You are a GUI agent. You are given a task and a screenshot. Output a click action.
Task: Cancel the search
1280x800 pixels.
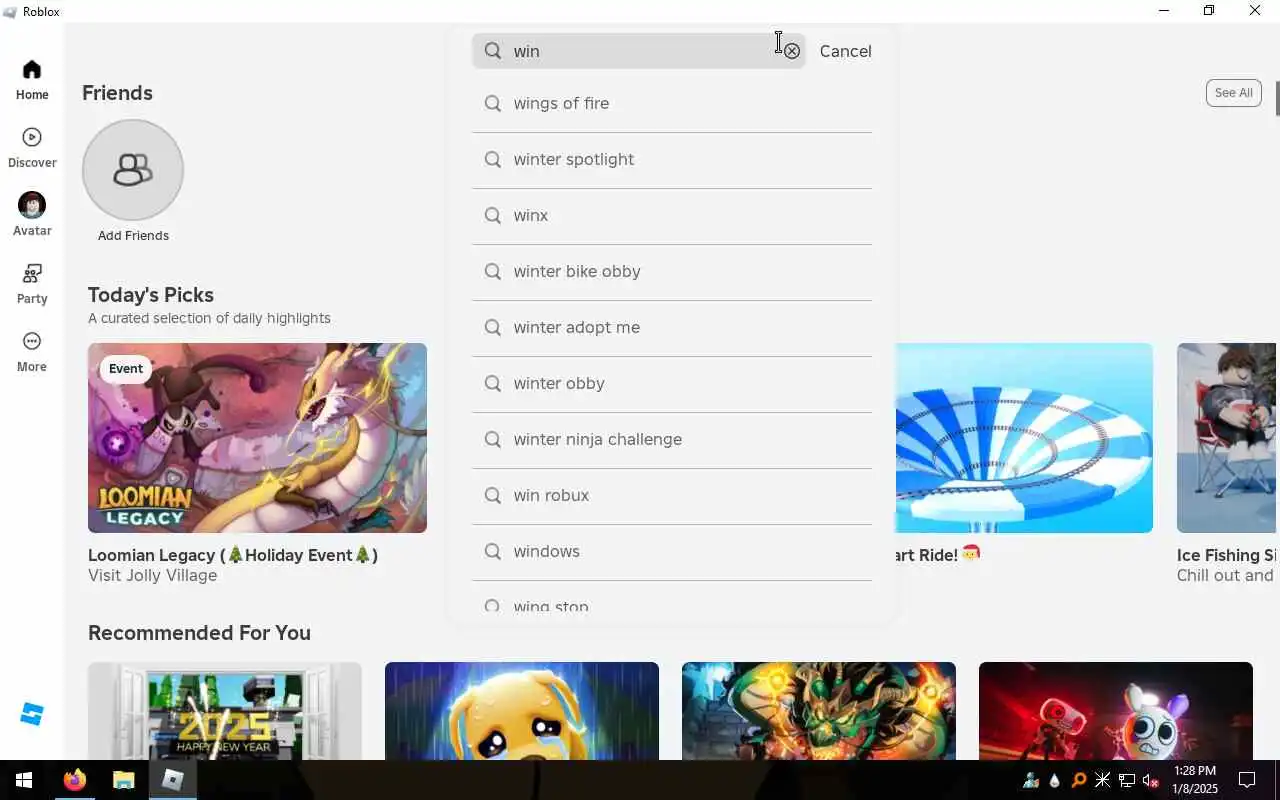845,51
